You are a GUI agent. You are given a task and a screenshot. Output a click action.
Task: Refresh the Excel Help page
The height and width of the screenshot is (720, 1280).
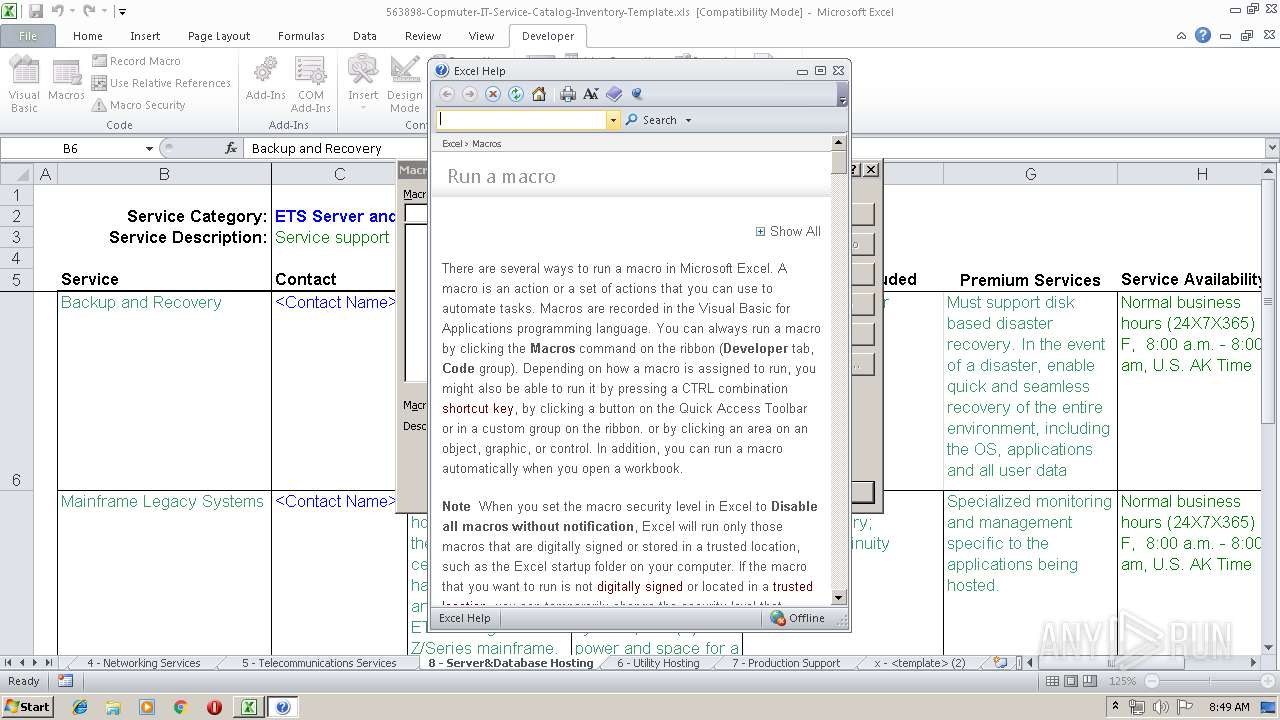pyautogui.click(x=515, y=94)
